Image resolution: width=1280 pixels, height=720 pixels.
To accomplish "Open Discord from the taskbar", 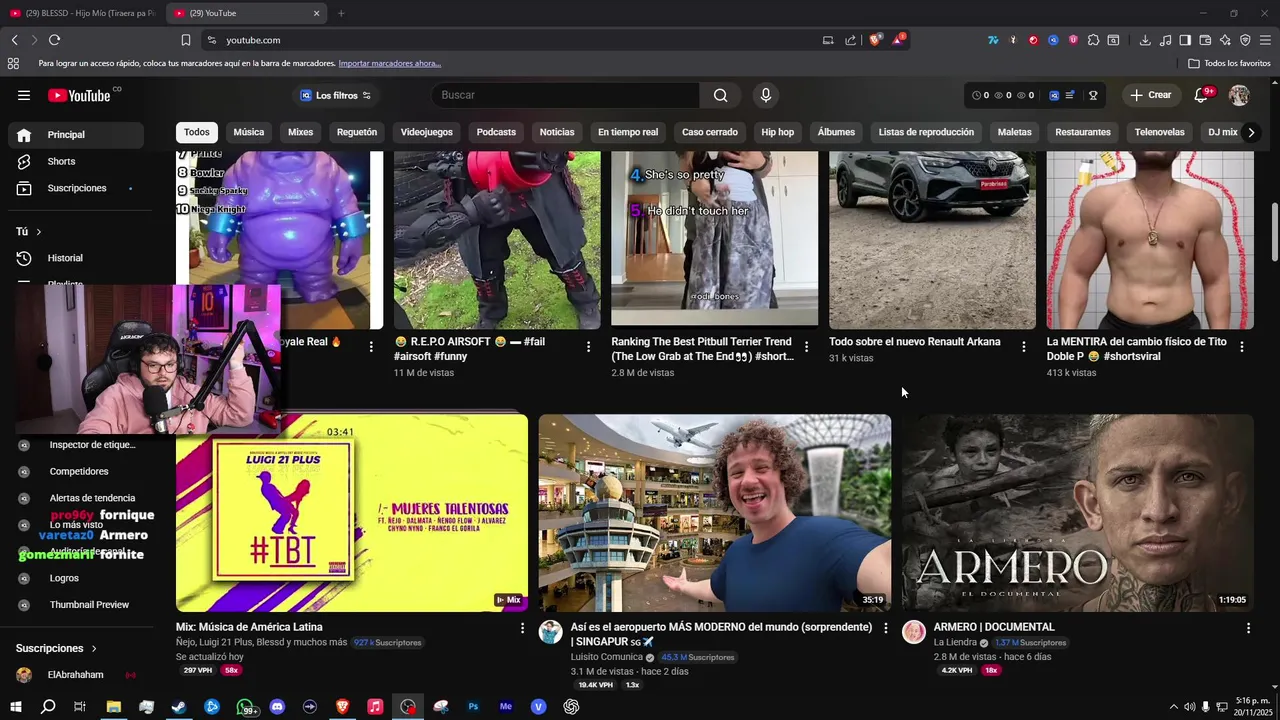I will click(277, 706).
